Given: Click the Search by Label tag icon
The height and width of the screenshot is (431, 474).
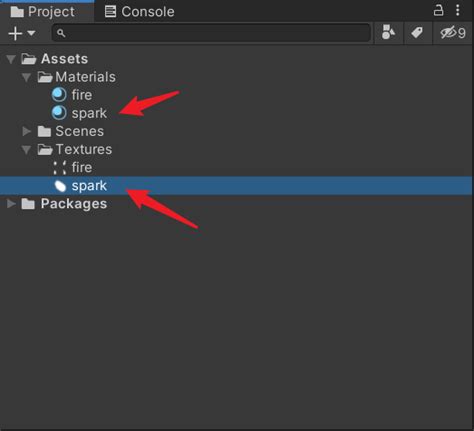Looking at the screenshot, I should tap(417, 33).
